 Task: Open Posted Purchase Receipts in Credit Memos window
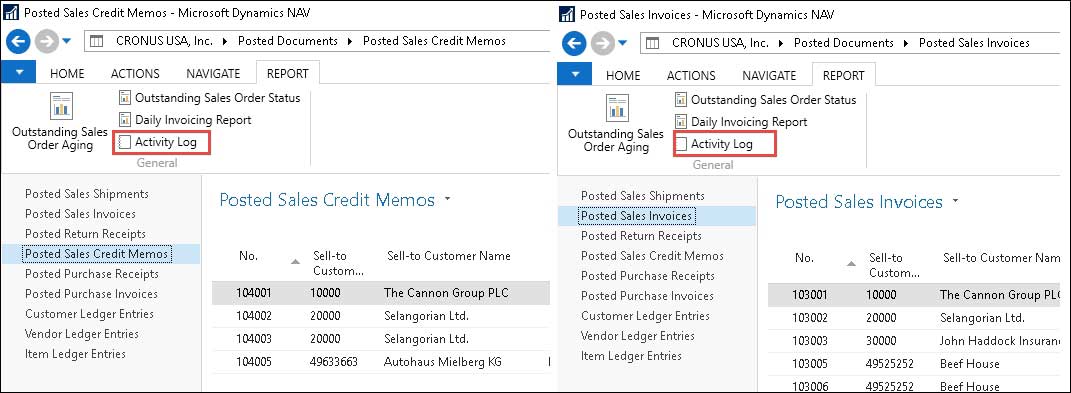[92, 274]
